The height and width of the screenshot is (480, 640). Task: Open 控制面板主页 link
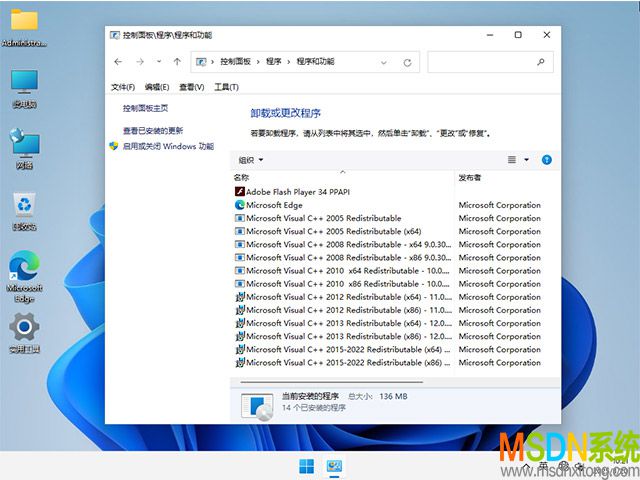pos(145,108)
